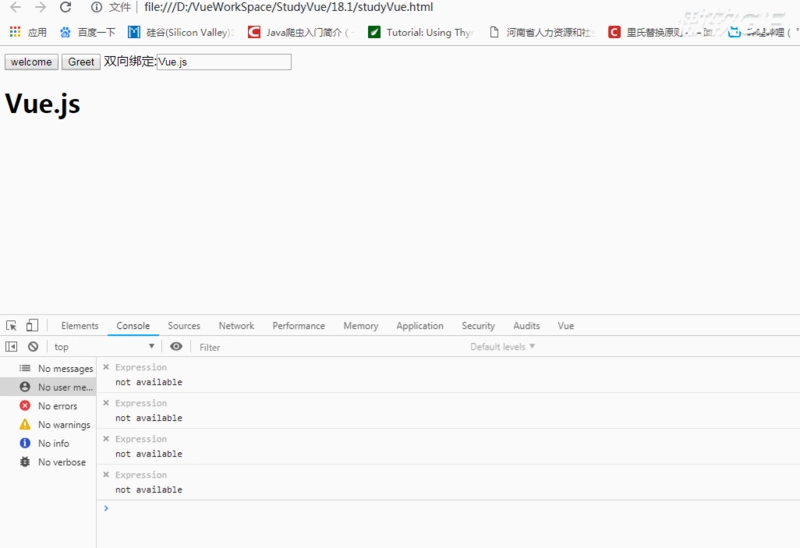Clear the console with the ban icon
The height and width of the screenshot is (548, 800).
coord(33,347)
